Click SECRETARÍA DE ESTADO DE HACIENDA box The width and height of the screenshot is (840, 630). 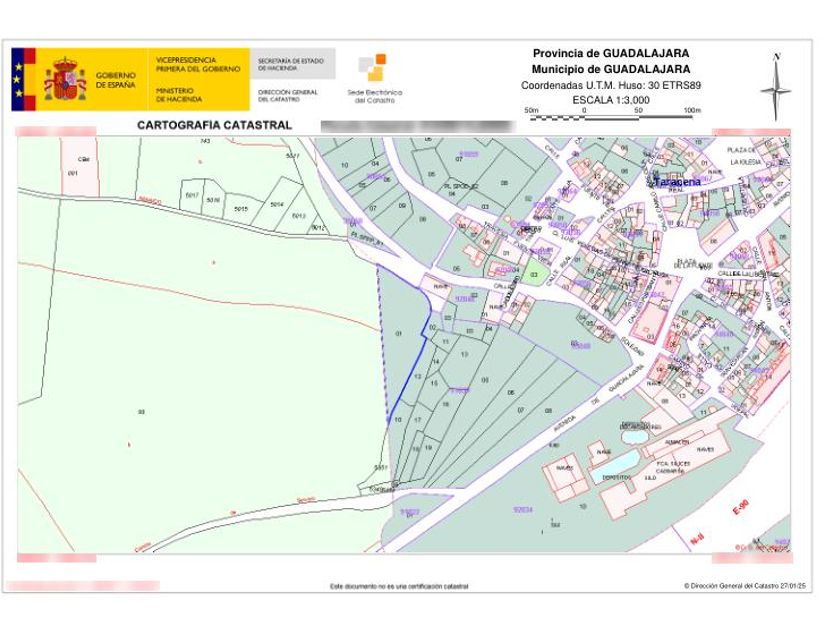(292, 64)
